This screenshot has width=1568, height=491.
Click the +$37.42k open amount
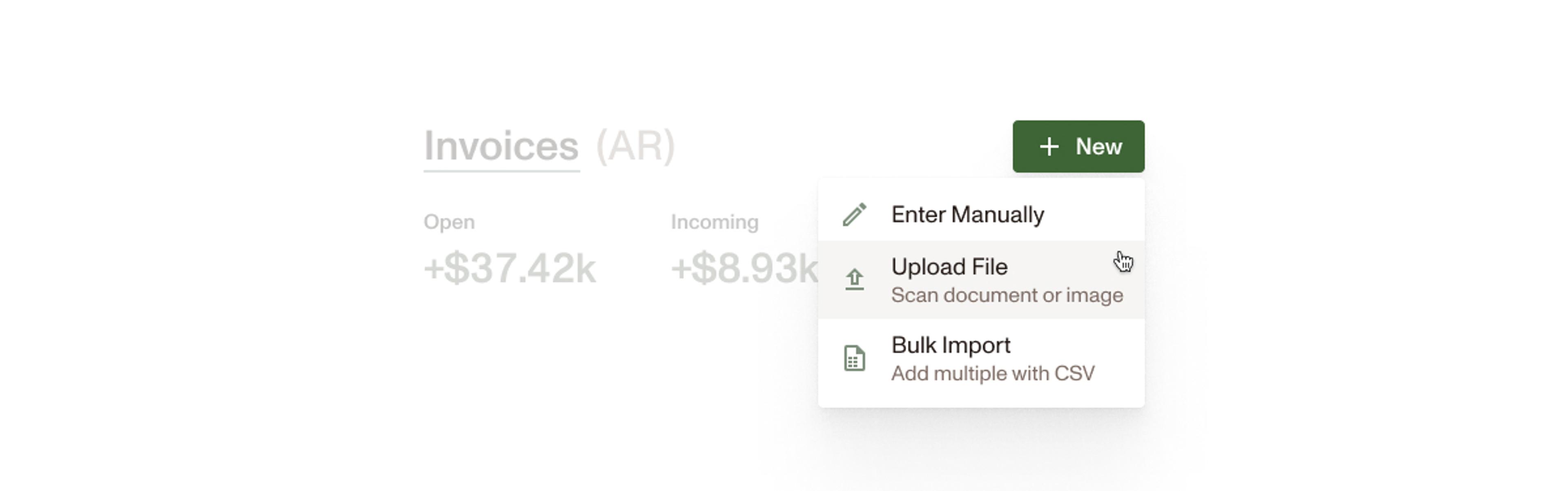pos(510,268)
